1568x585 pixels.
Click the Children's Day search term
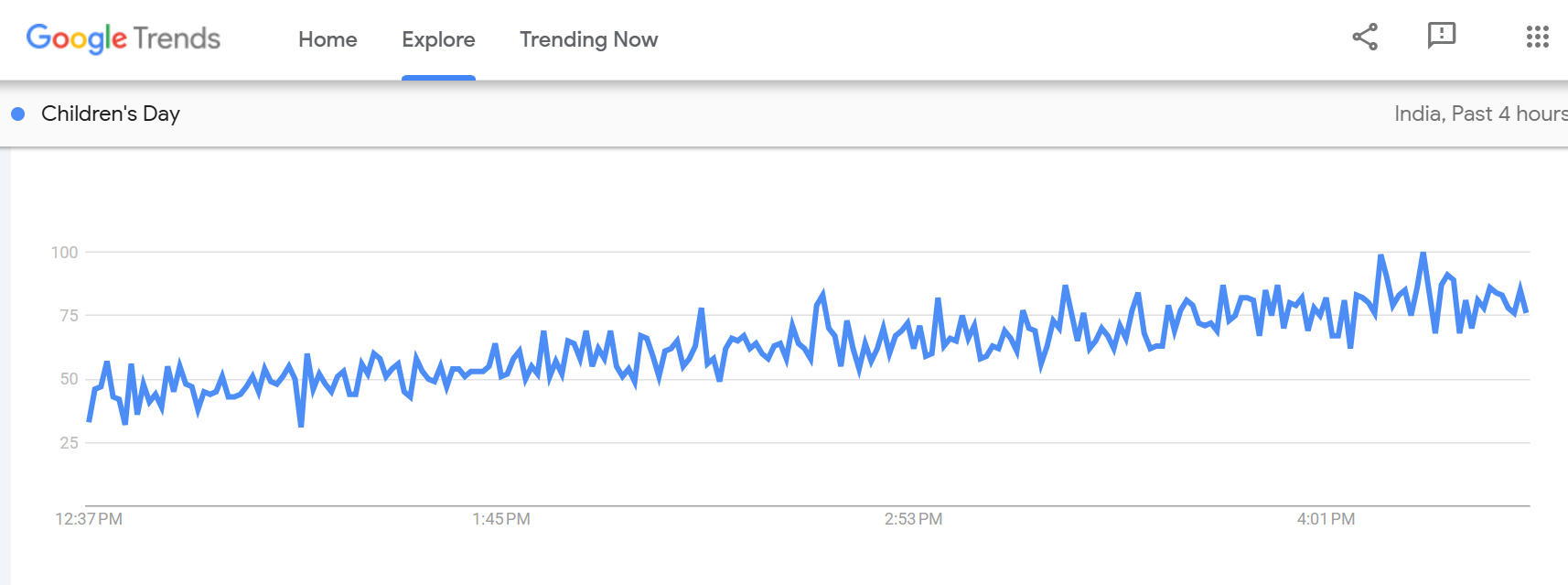[111, 114]
